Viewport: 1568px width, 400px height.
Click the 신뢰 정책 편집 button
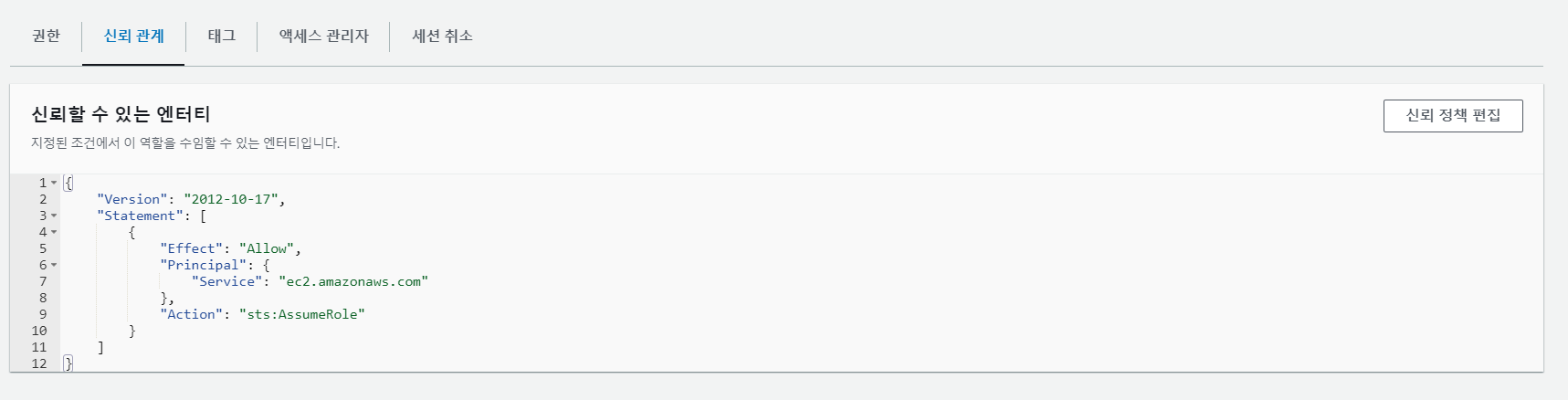1453,116
